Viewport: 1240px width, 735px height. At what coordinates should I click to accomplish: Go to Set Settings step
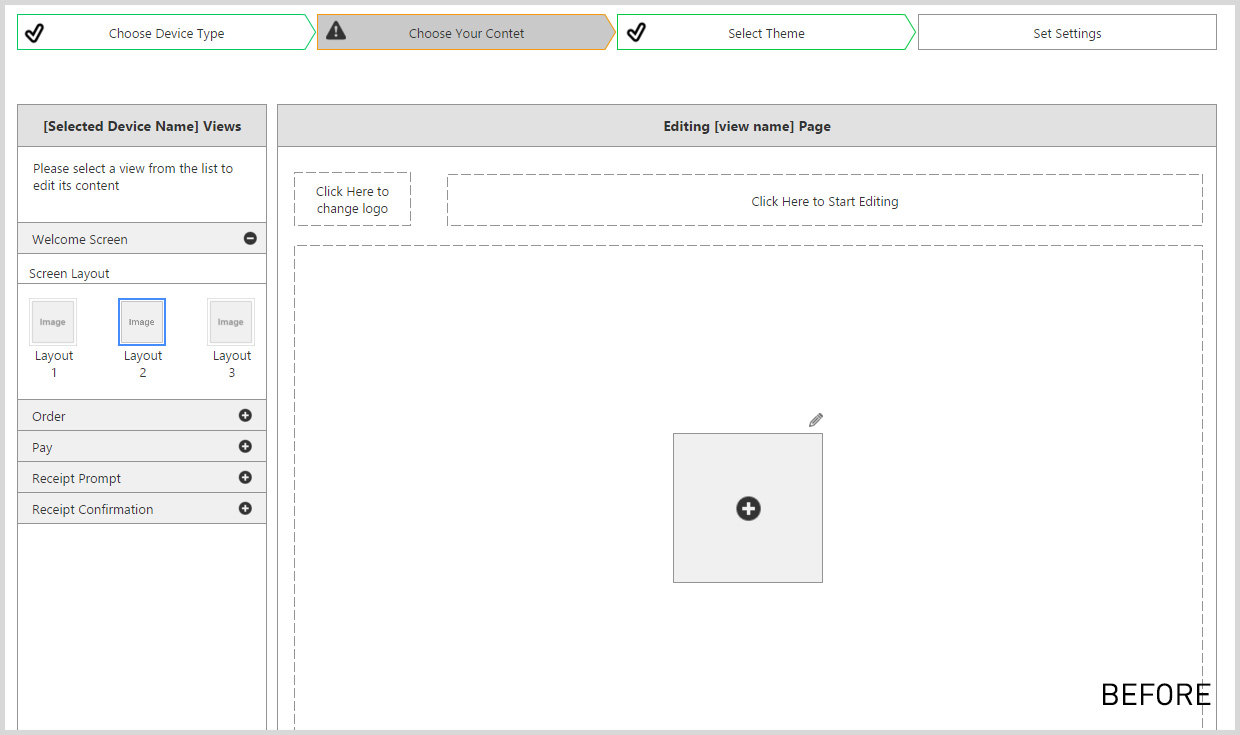(1067, 33)
